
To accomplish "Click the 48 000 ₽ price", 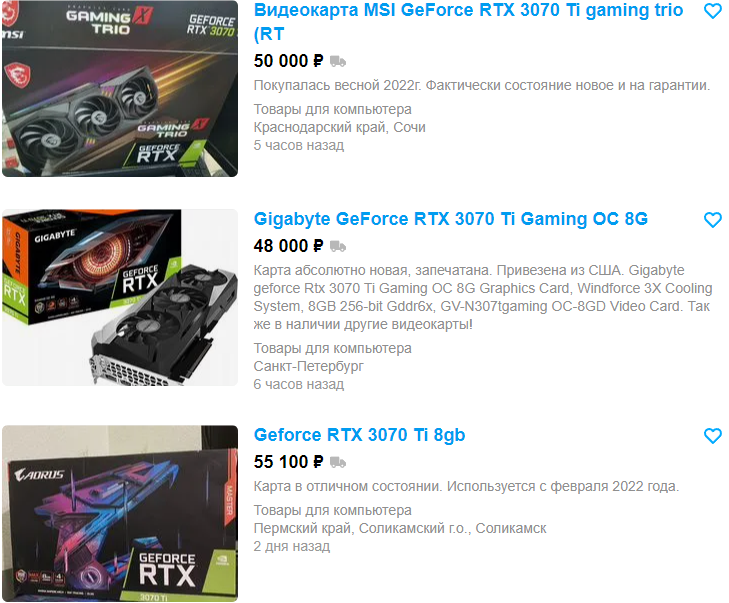I will coord(288,246).
